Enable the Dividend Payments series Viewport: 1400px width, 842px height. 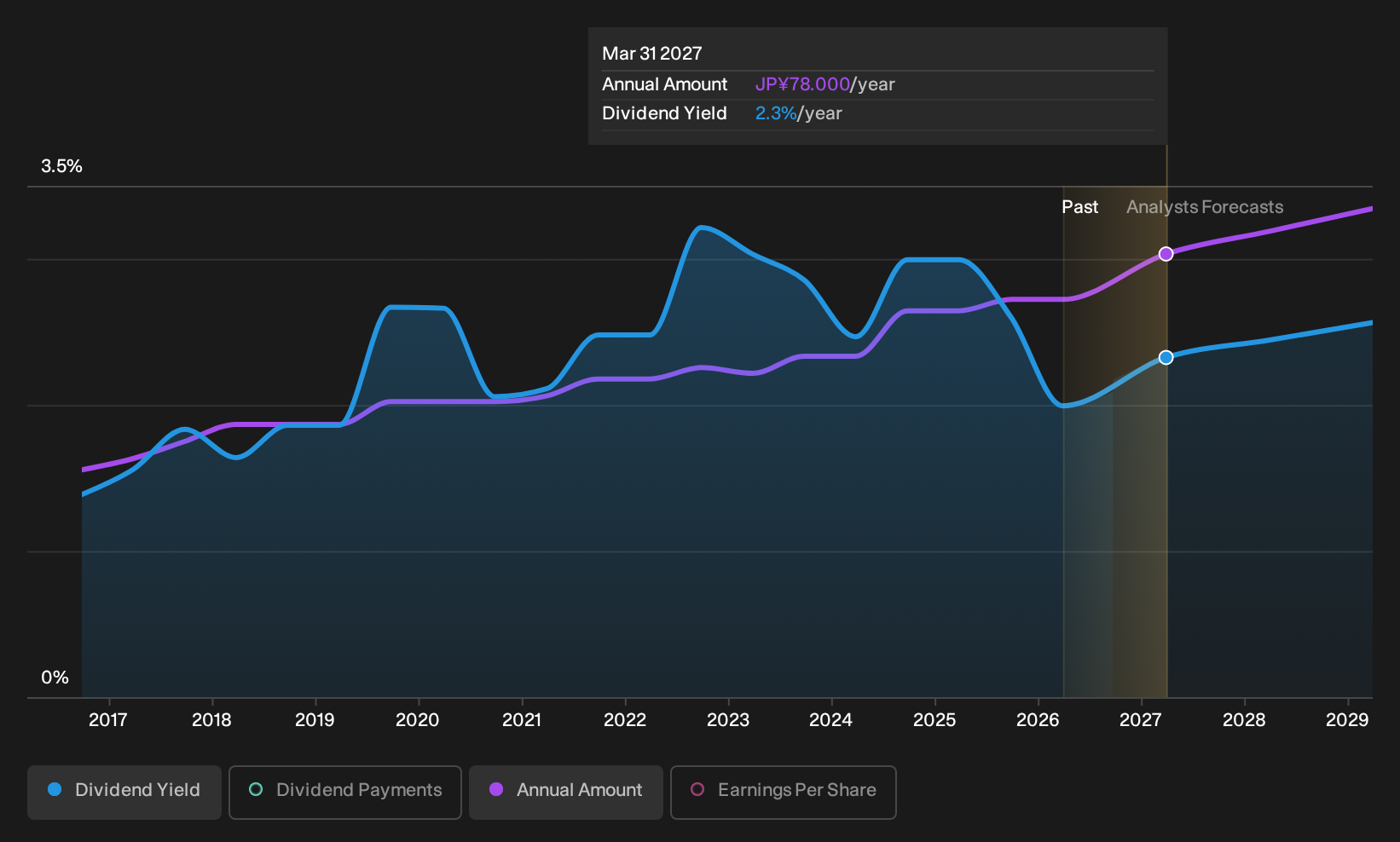pos(345,792)
